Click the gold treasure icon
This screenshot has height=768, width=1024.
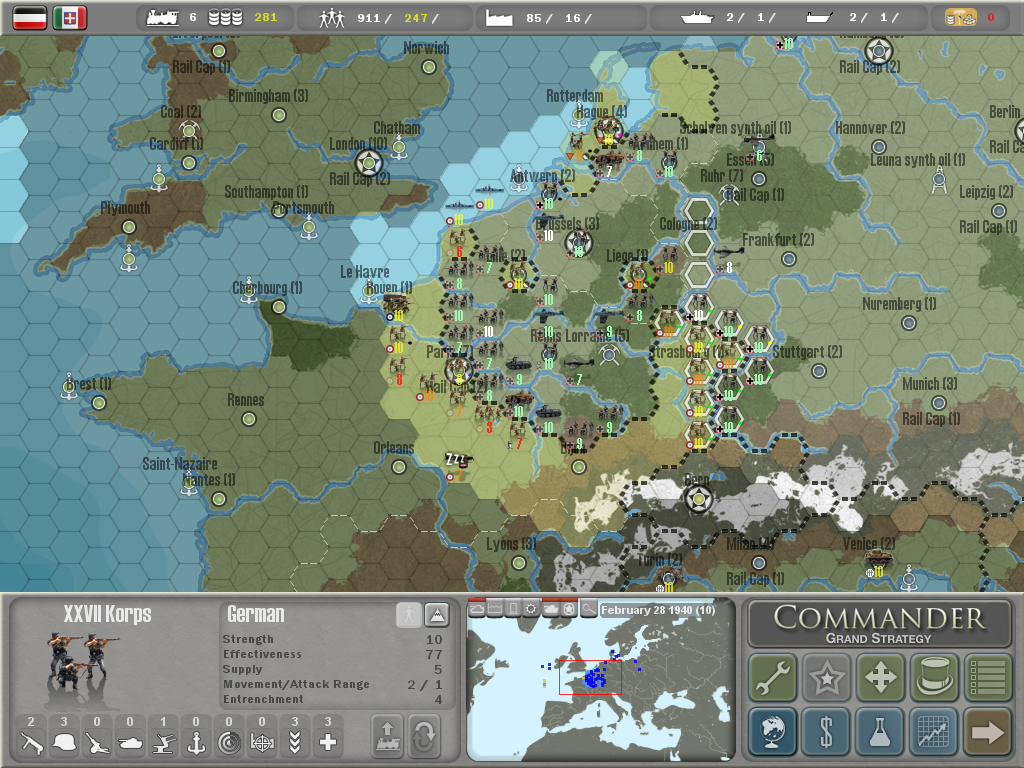961,18
